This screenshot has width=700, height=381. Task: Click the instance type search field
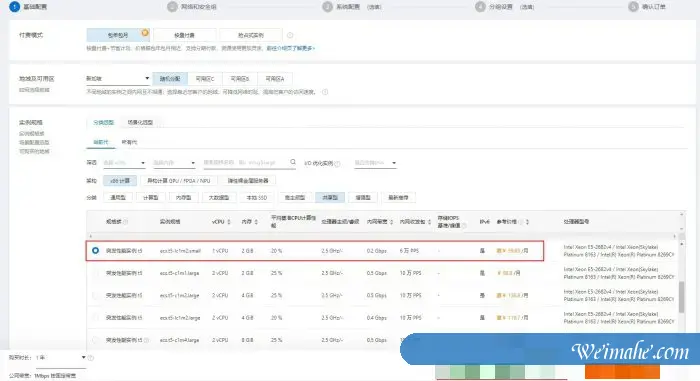246,163
